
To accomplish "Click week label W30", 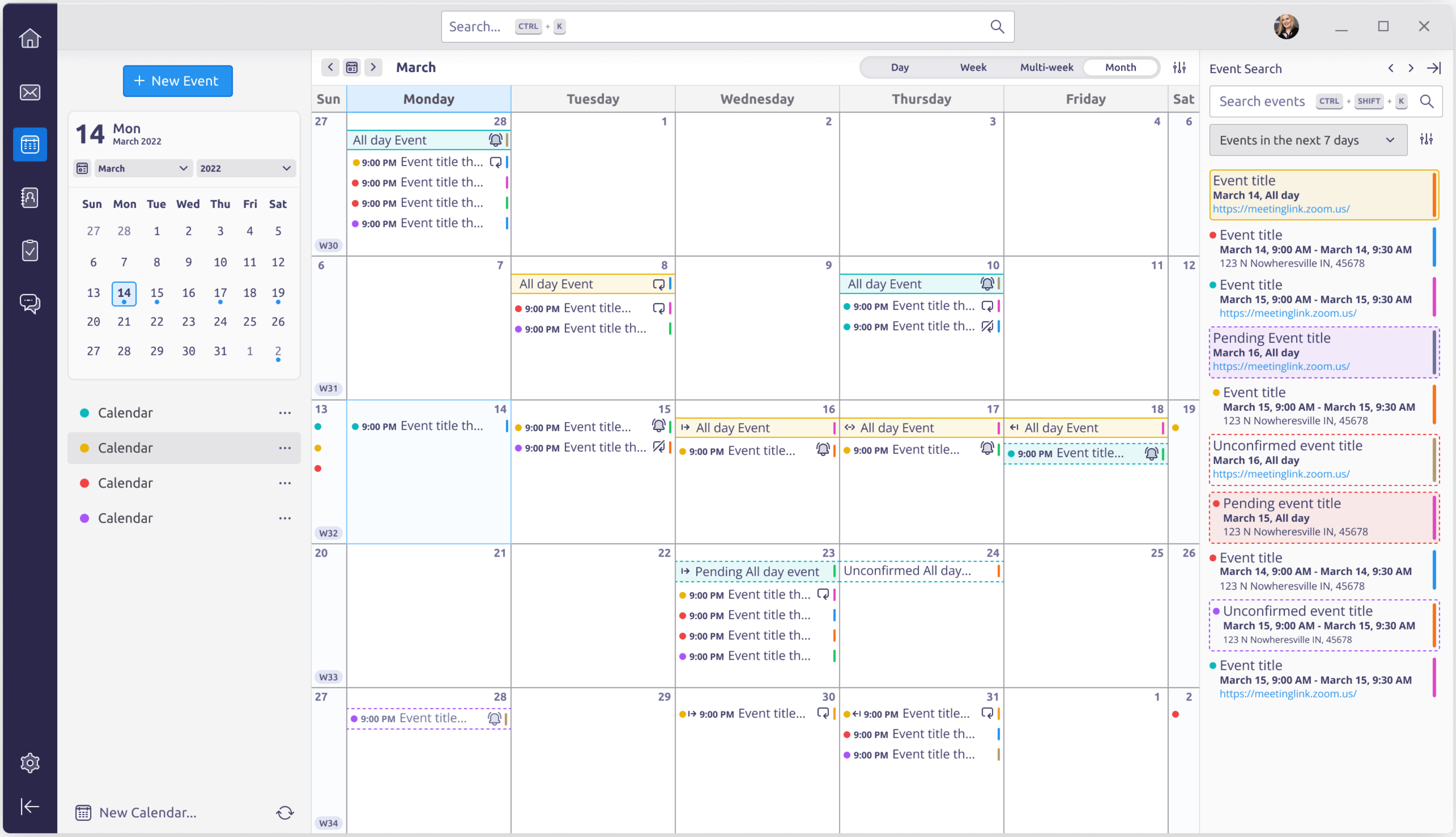I will (x=328, y=246).
